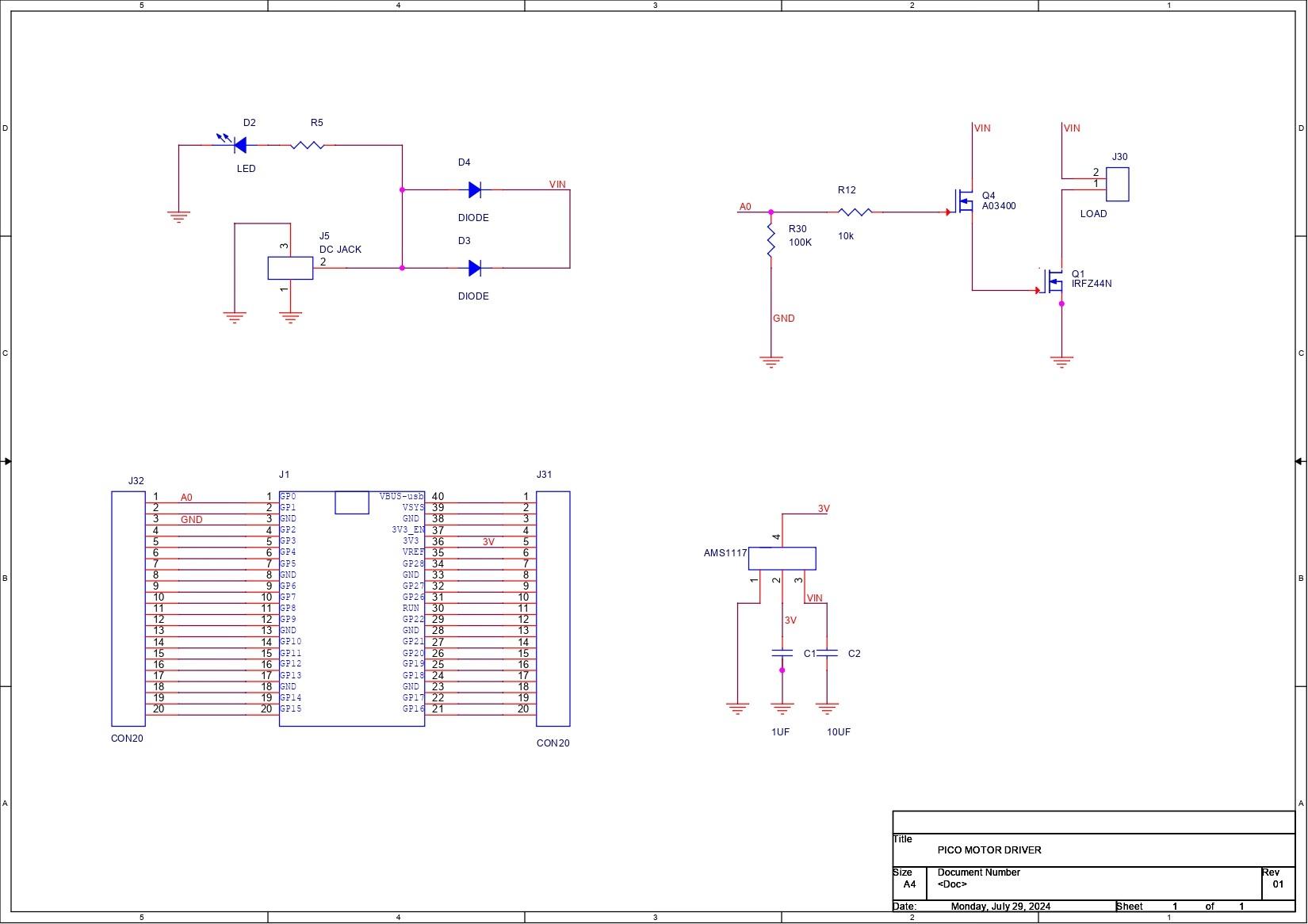The width and height of the screenshot is (1308, 924).
Task: Click the Q4 MOSFET symbol
Action: (x=962, y=200)
